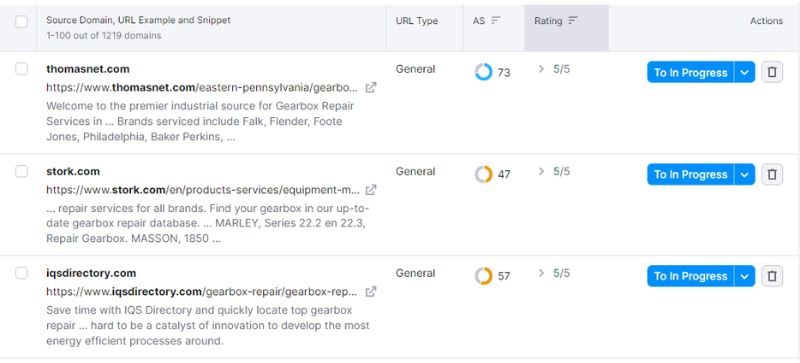
Task: Click the thomasnet.com domain name
Action: point(88,69)
